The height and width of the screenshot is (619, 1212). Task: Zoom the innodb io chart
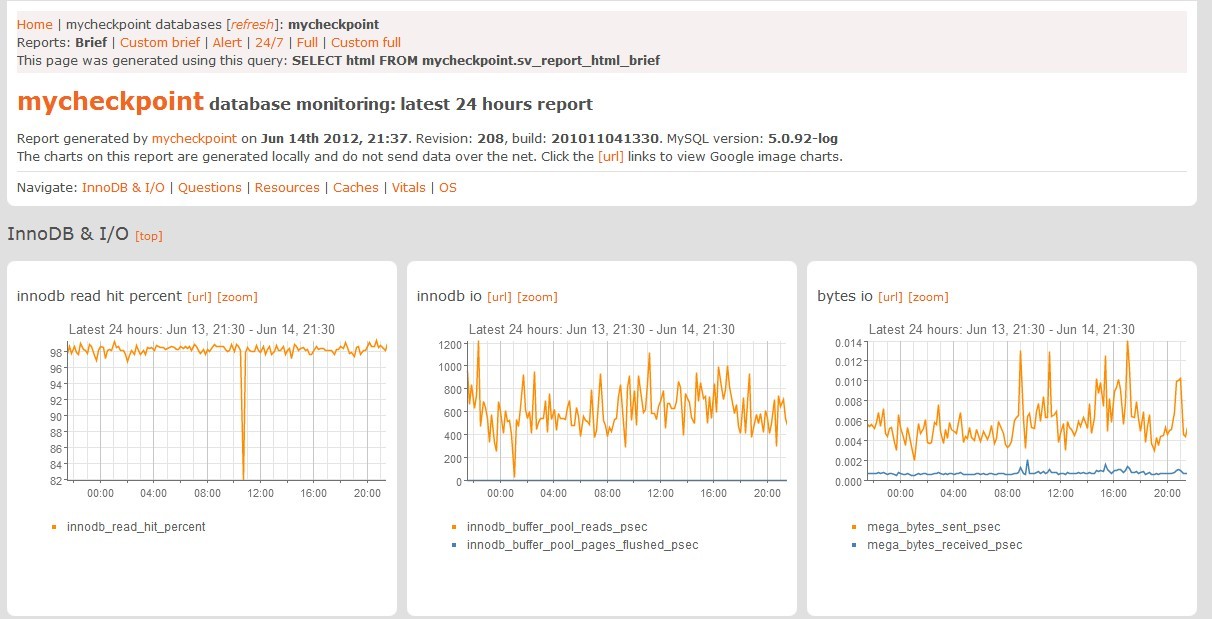click(x=537, y=297)
